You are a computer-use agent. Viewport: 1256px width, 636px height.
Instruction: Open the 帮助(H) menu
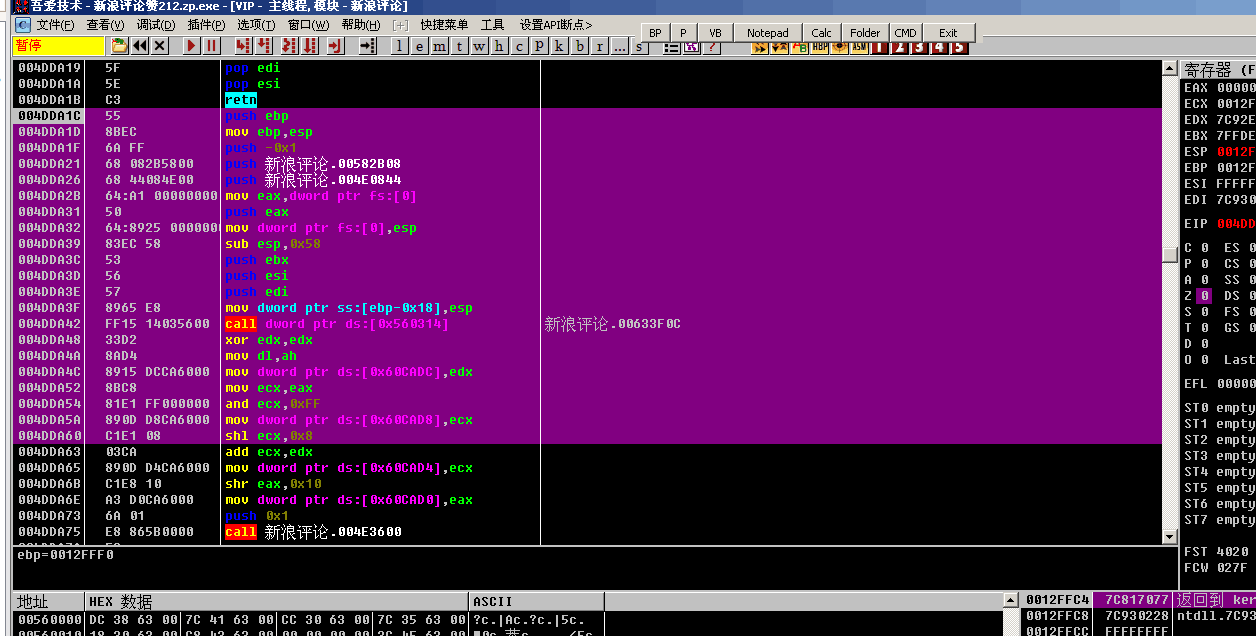coord(360,25)
